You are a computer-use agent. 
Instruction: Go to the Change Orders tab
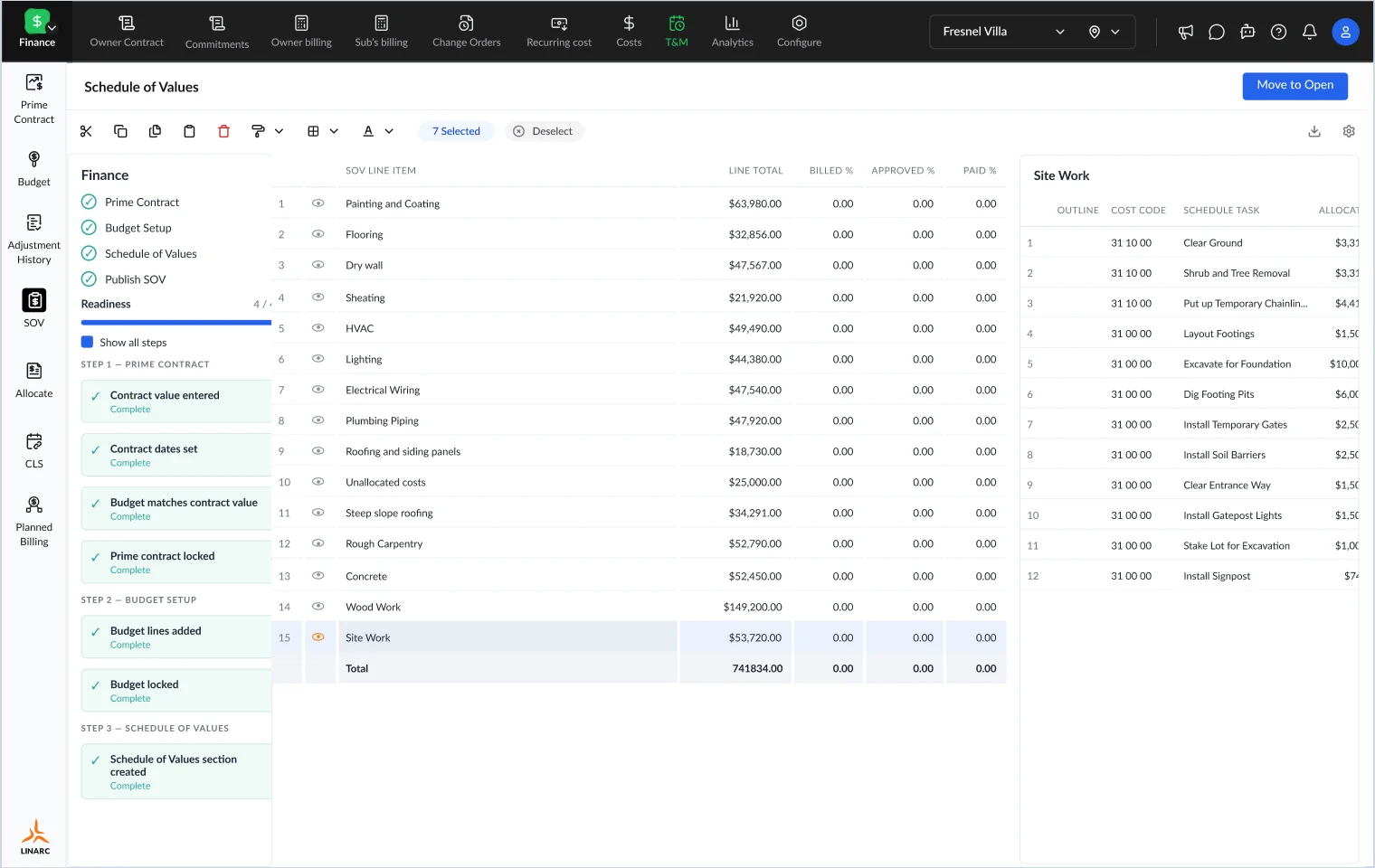click(467, 32)
